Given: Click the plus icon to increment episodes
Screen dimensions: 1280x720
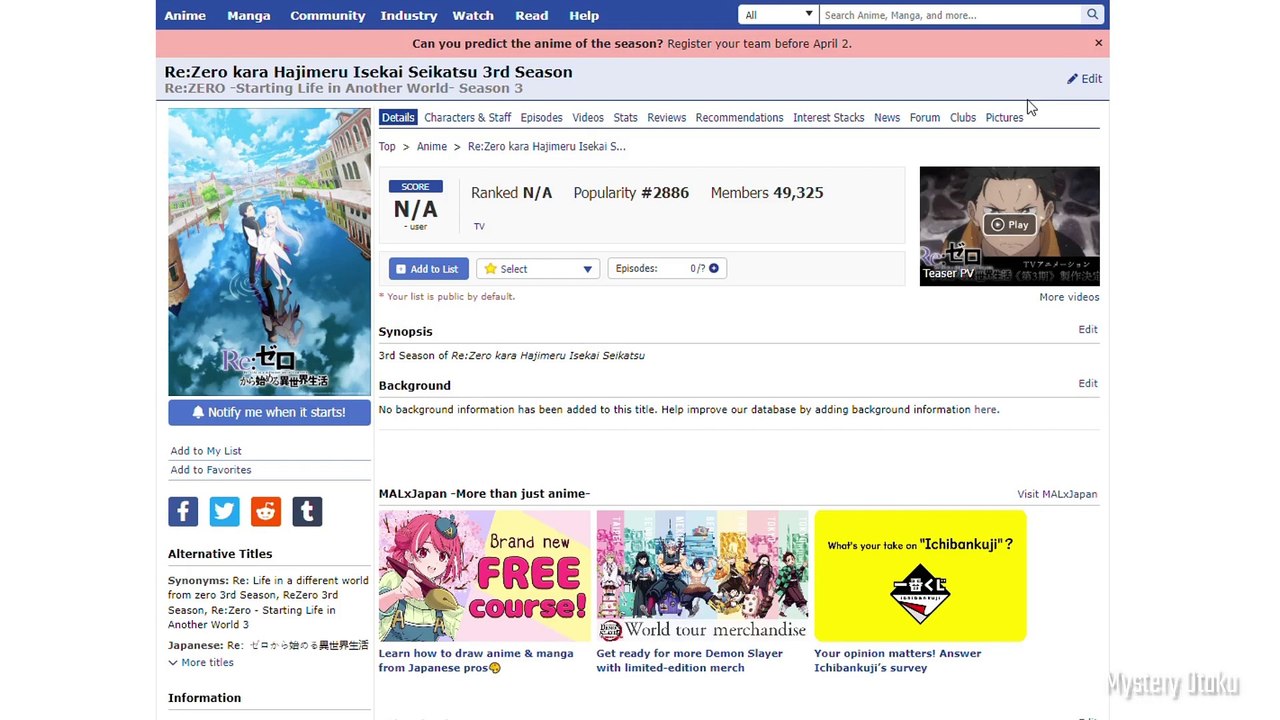Looking at the screenshot, I should 713,268.
